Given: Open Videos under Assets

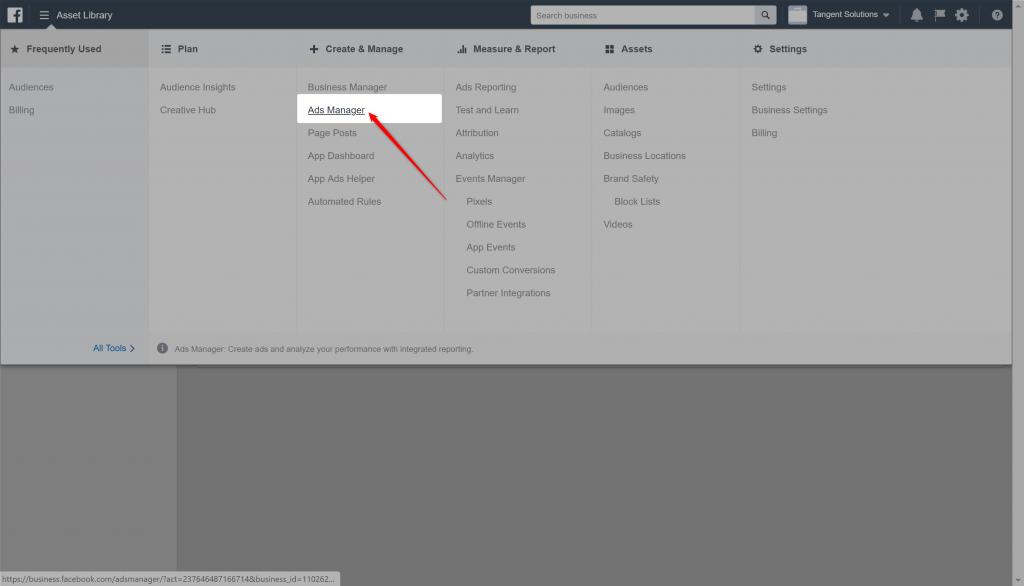Looking at the screenshot, I should pos(617,224).
